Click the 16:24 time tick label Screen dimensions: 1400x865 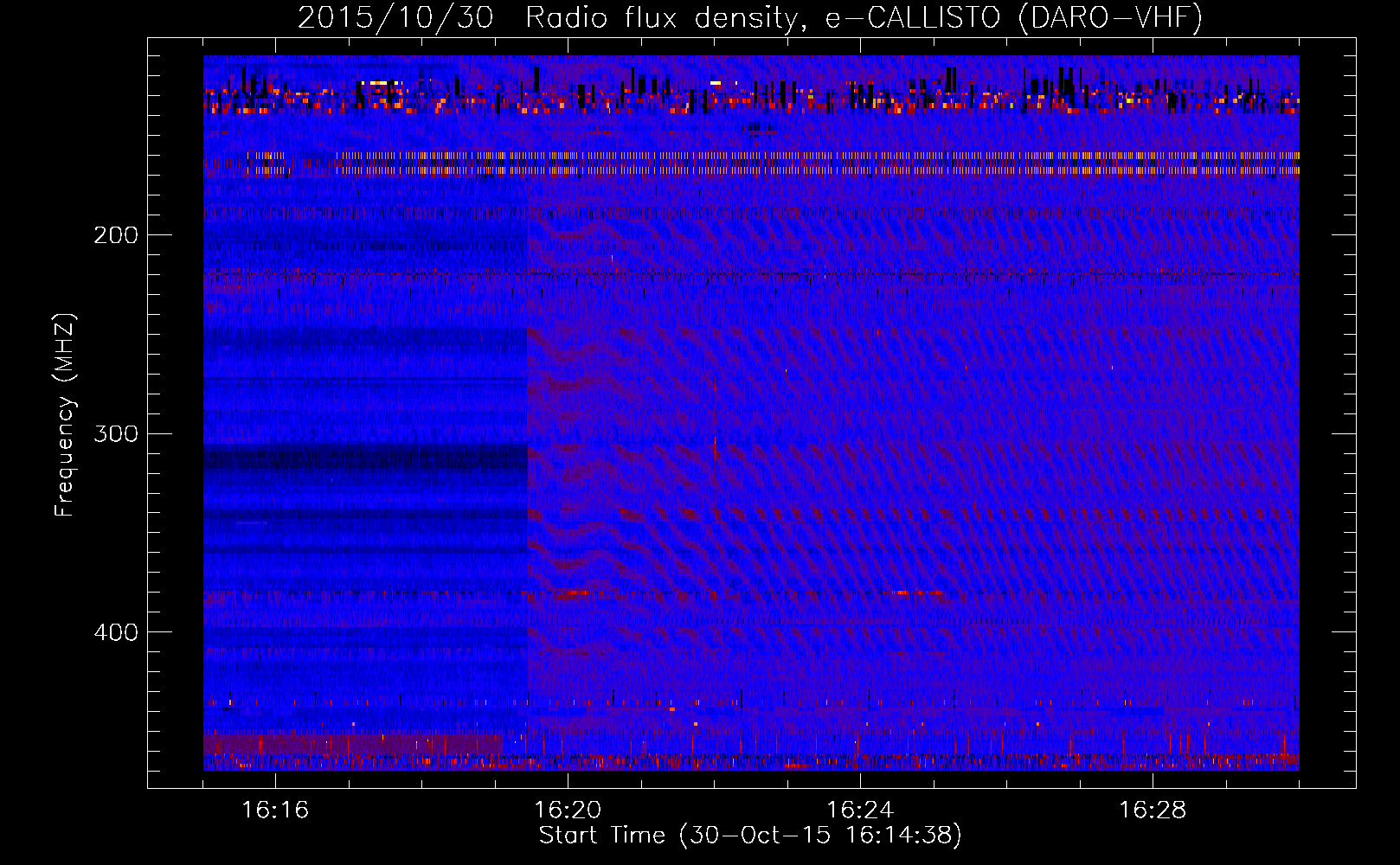860,811
